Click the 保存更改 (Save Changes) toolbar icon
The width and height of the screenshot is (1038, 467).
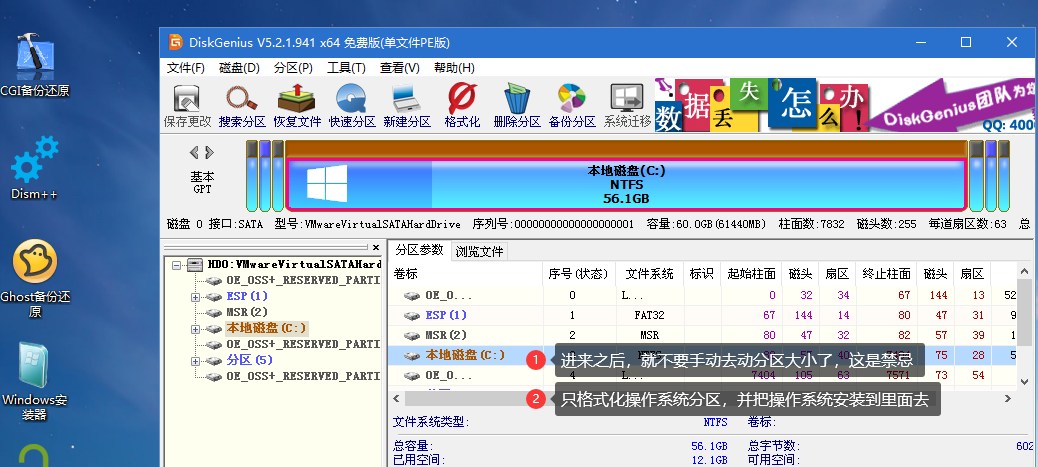tap(187, 106)
